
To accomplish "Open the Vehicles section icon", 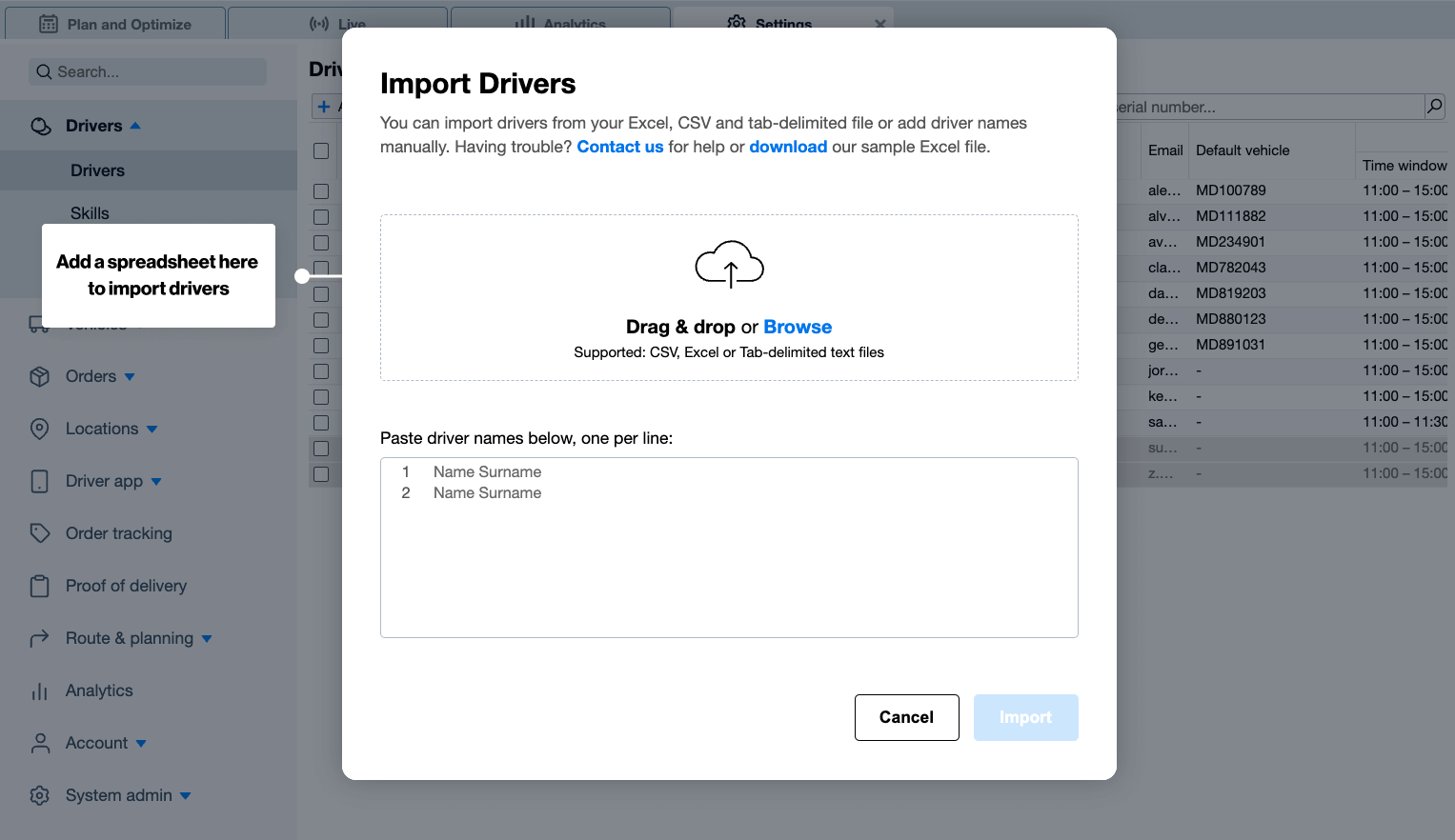I will coord(39,324).
